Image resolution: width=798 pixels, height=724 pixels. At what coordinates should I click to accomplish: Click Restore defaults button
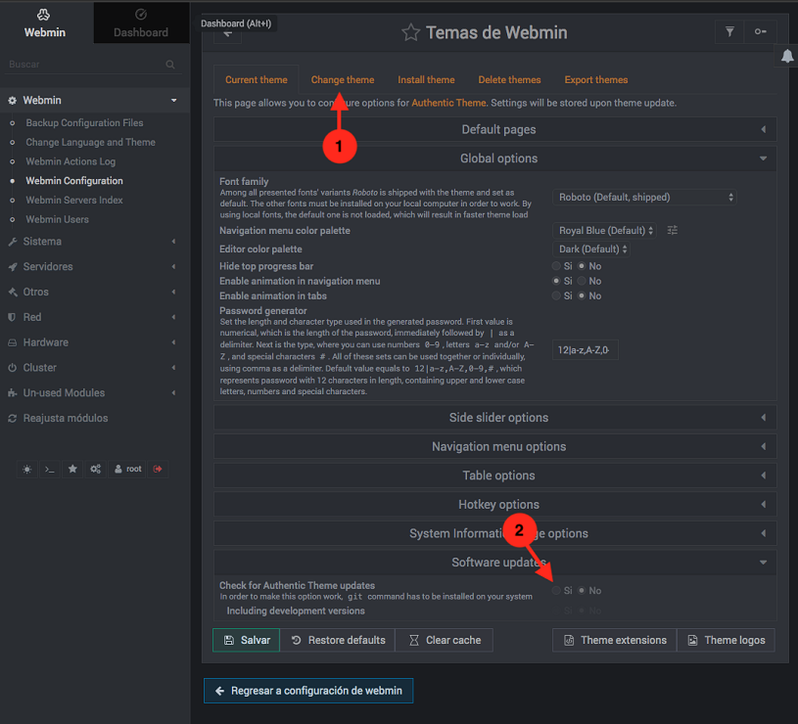[338, 640]
